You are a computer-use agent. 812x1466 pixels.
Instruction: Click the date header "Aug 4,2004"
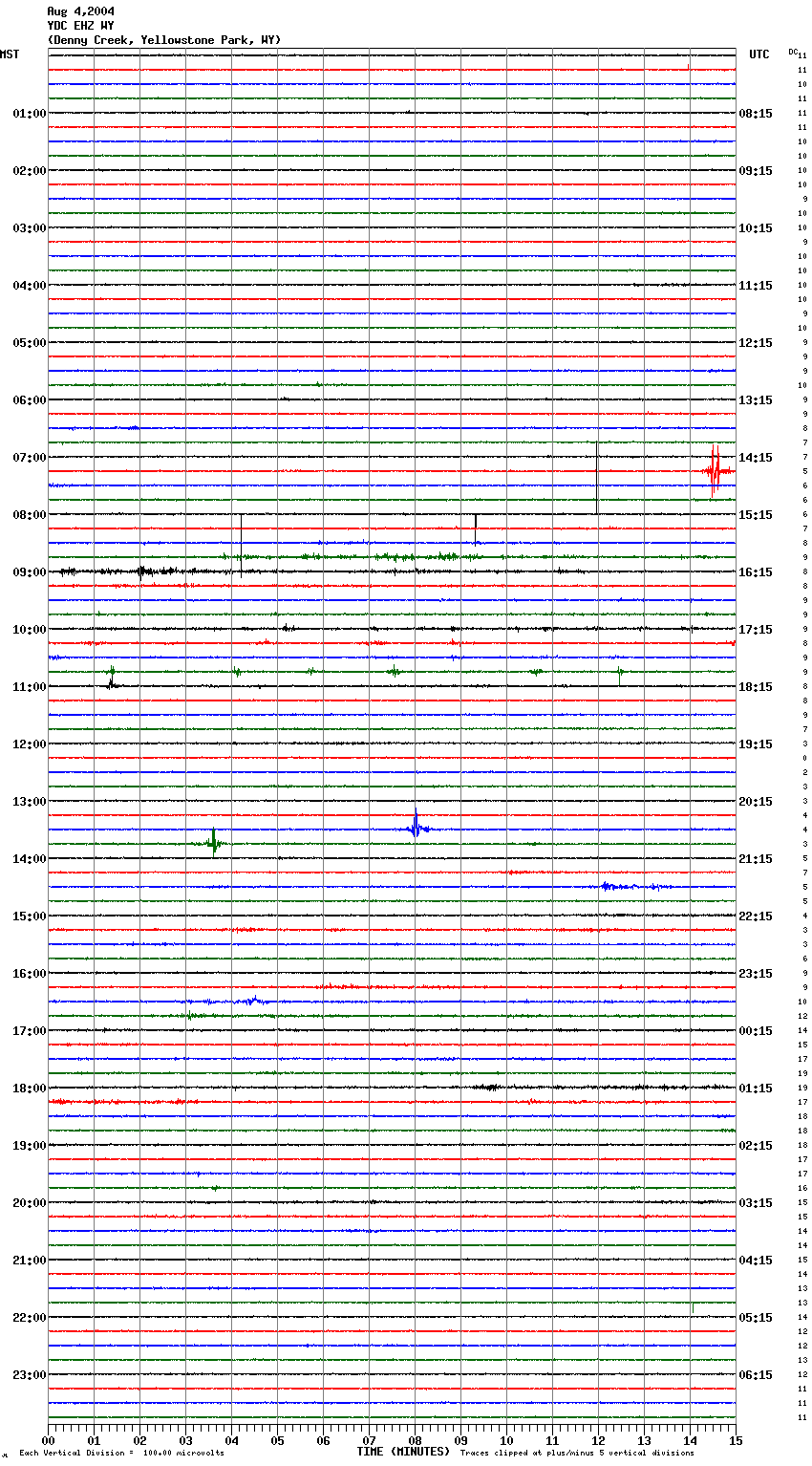click(x=80, y=11)
